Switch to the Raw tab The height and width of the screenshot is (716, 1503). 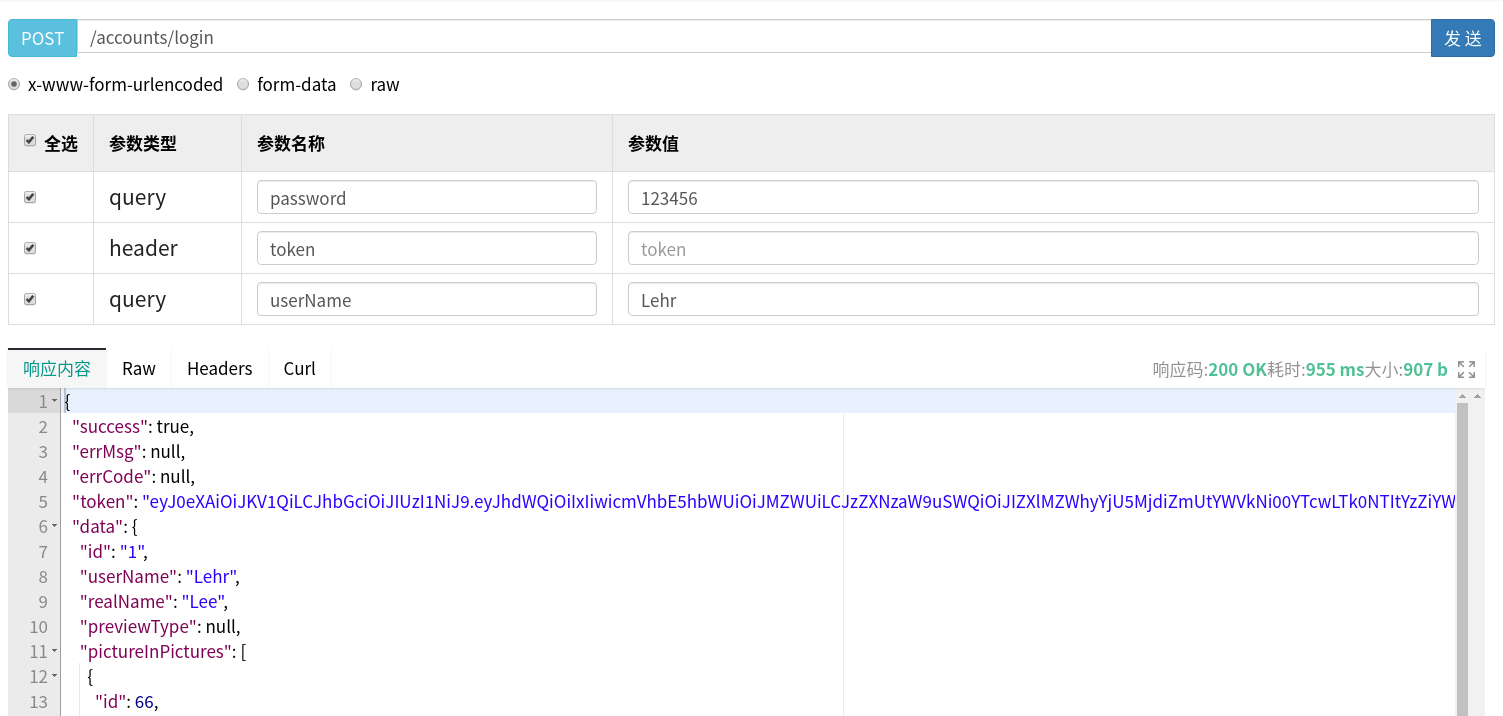point(139,368)
